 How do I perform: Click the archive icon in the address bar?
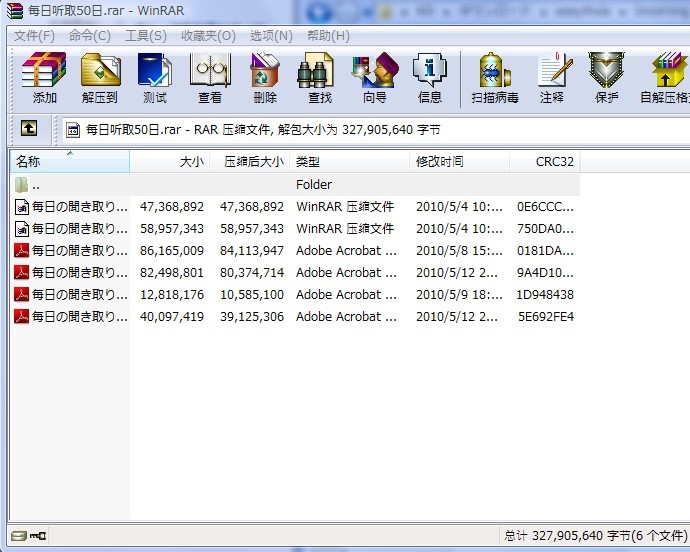tap(73, 130)
